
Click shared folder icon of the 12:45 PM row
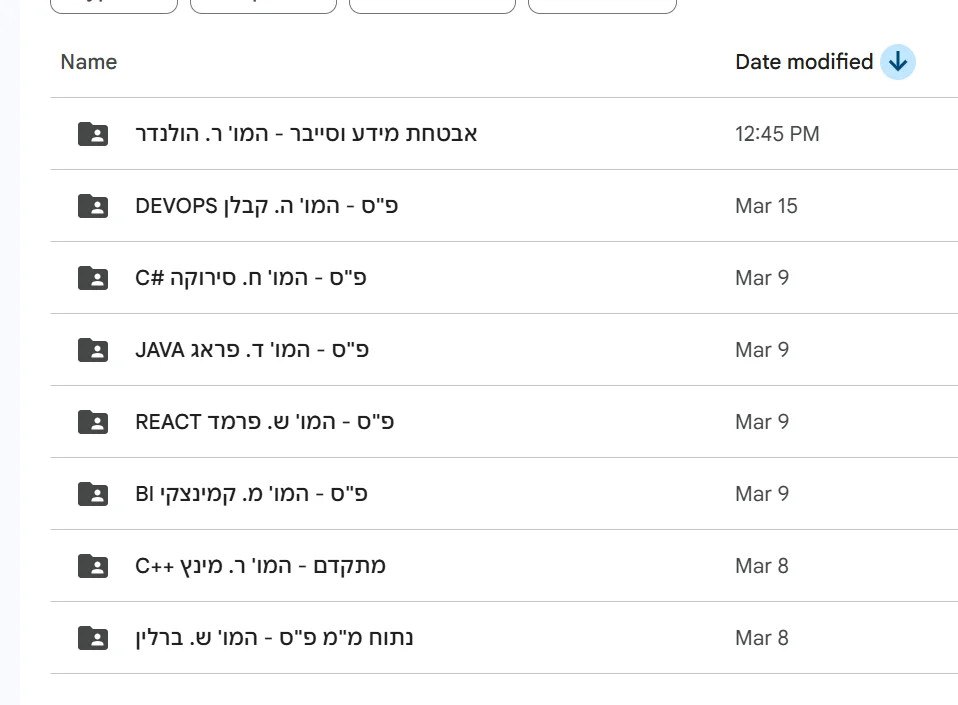93,134
